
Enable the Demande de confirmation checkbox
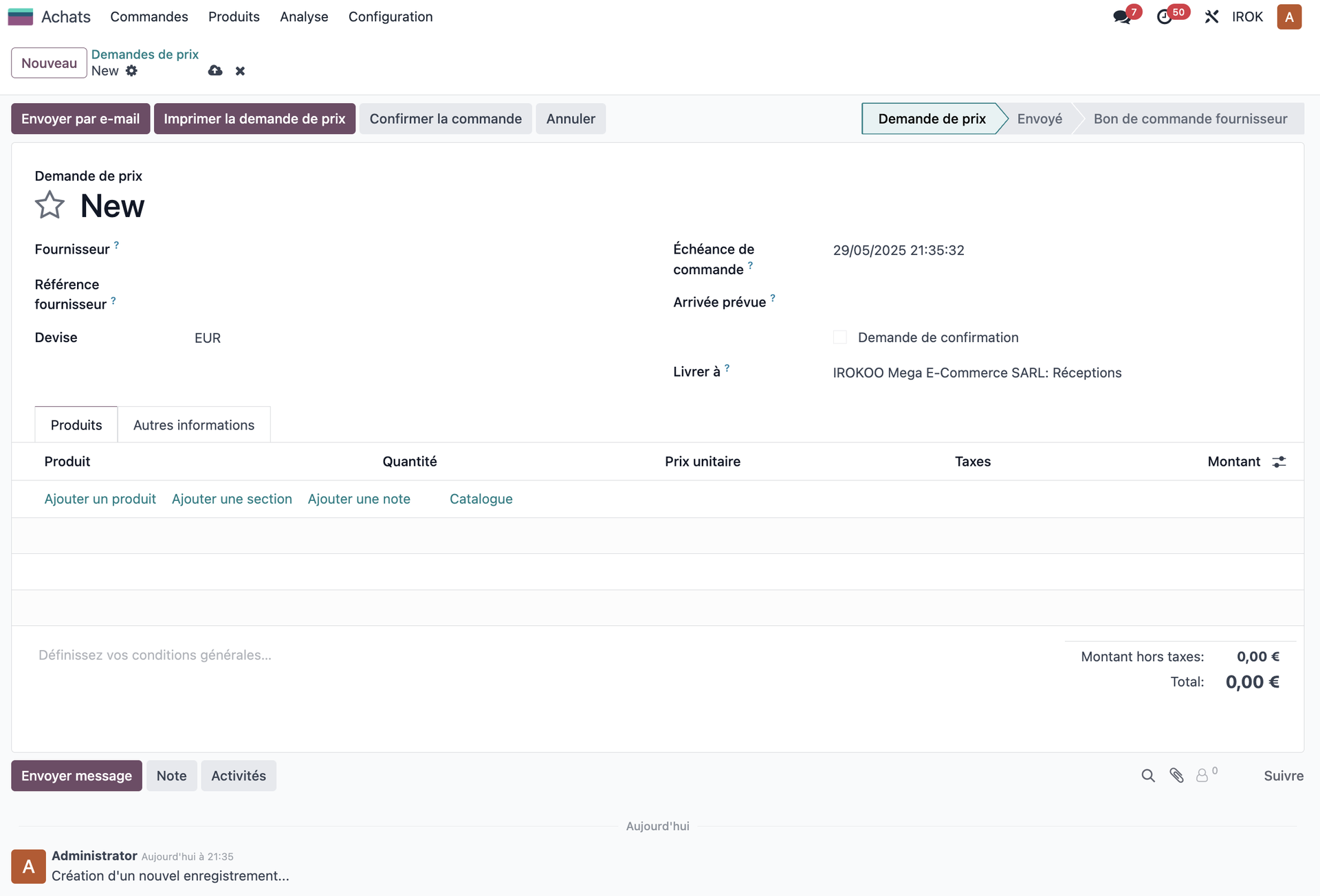[x=839, y=337]
